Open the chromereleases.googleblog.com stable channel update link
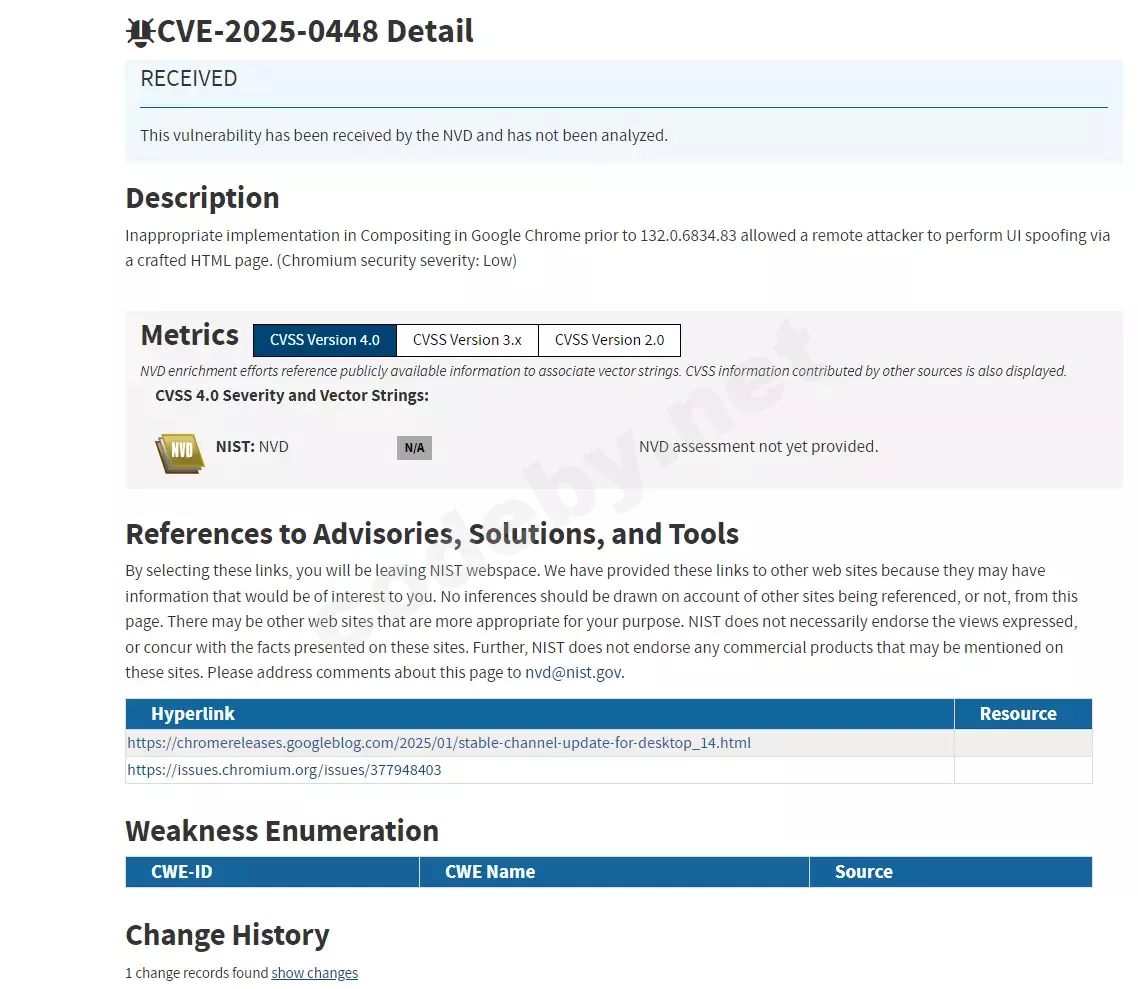Viewport: 1138px width, 989px height. [x=439, y=743]
